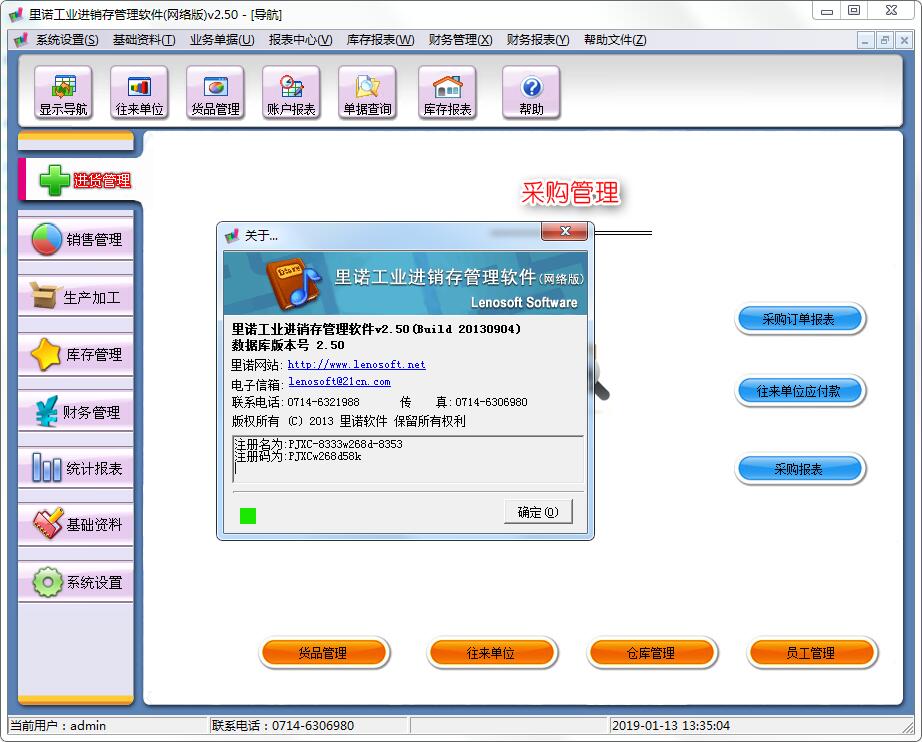Click the green square in About dialog
Screen dimensions: 922x742
[248, 516]
